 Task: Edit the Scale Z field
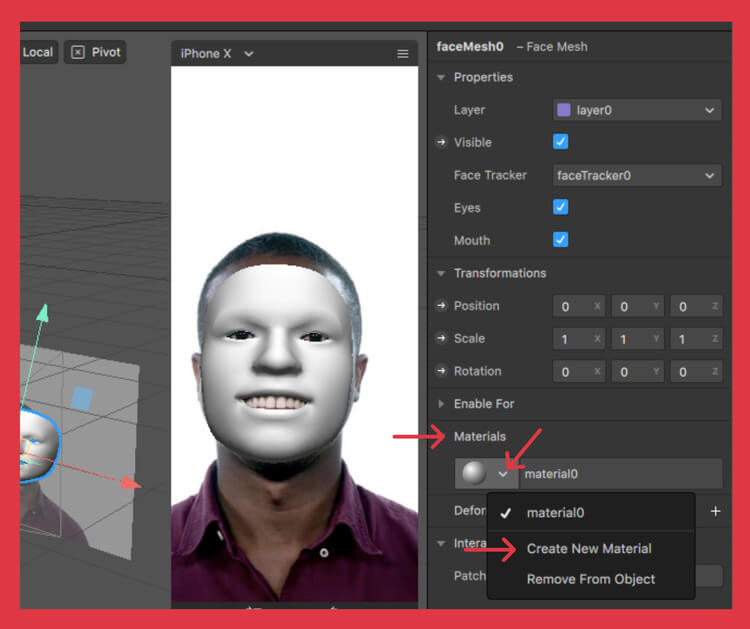[696, 339]
